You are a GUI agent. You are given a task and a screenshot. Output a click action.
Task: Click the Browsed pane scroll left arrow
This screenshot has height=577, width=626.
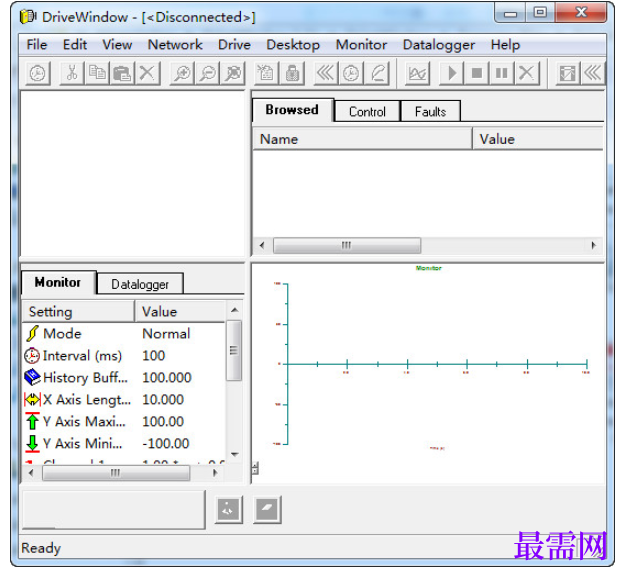(x=262, y=245)
